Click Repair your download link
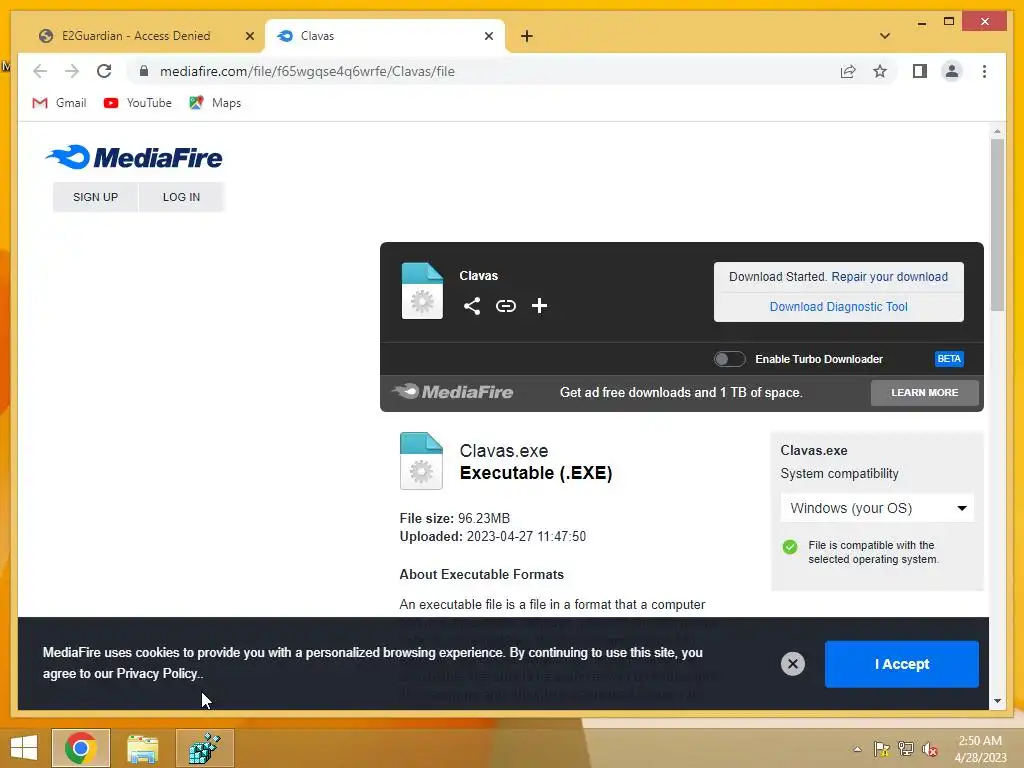The image size is (1024, 768). pyautogui.click(x=889, y=277)
